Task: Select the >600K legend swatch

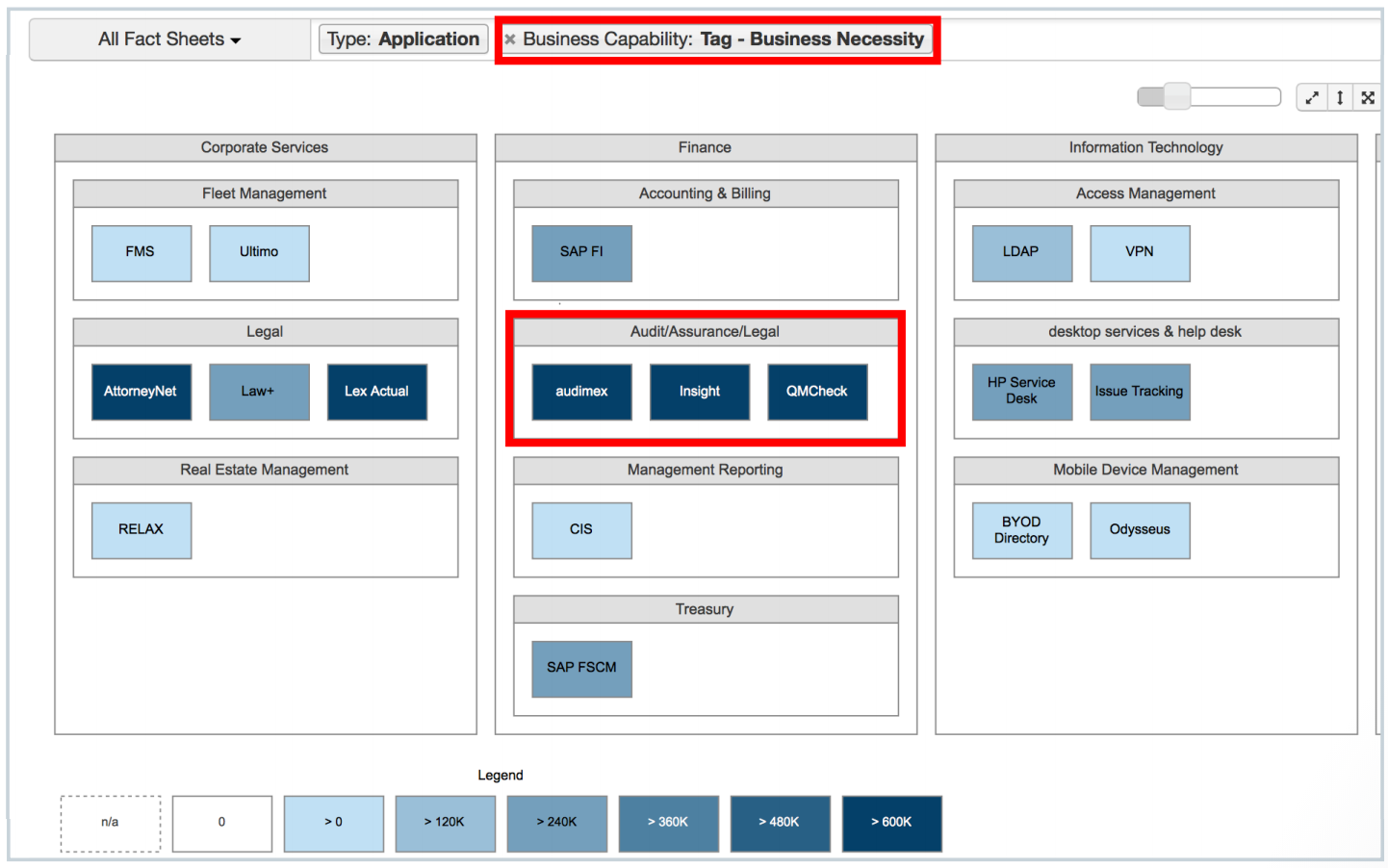Action: click(x=891, y=824)
